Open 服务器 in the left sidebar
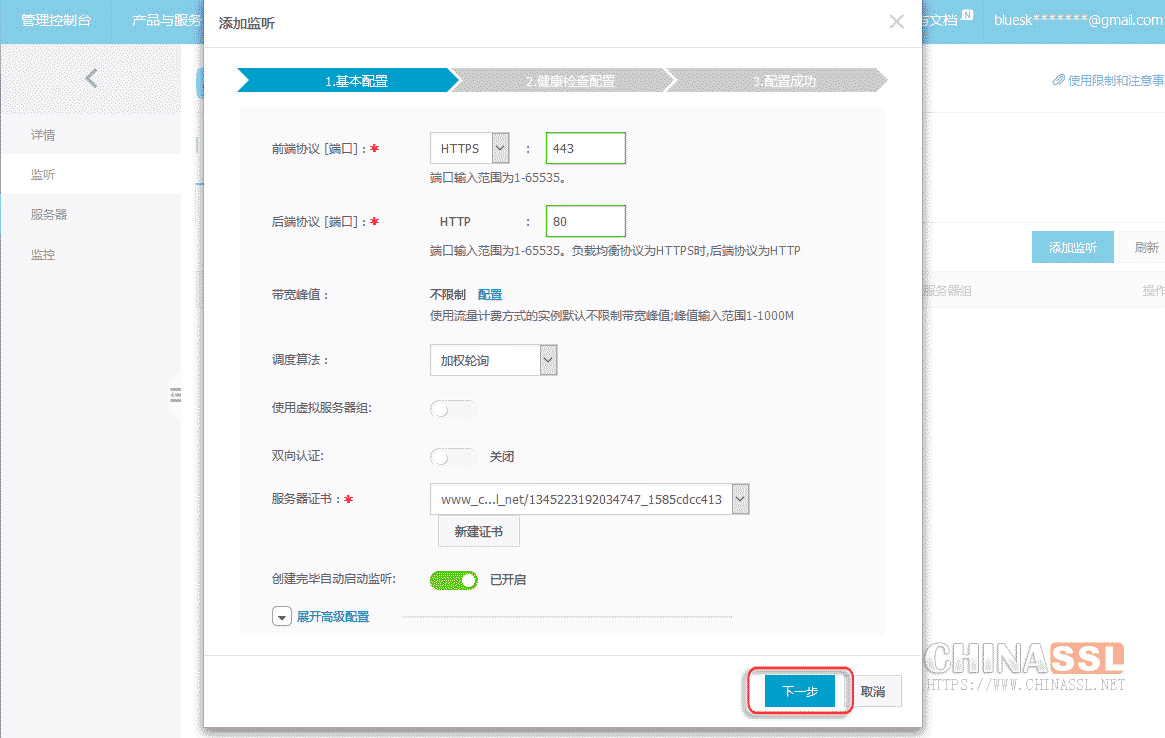Screen dimensions: 1165x738 pyautogui.click(x=49, y=215)
